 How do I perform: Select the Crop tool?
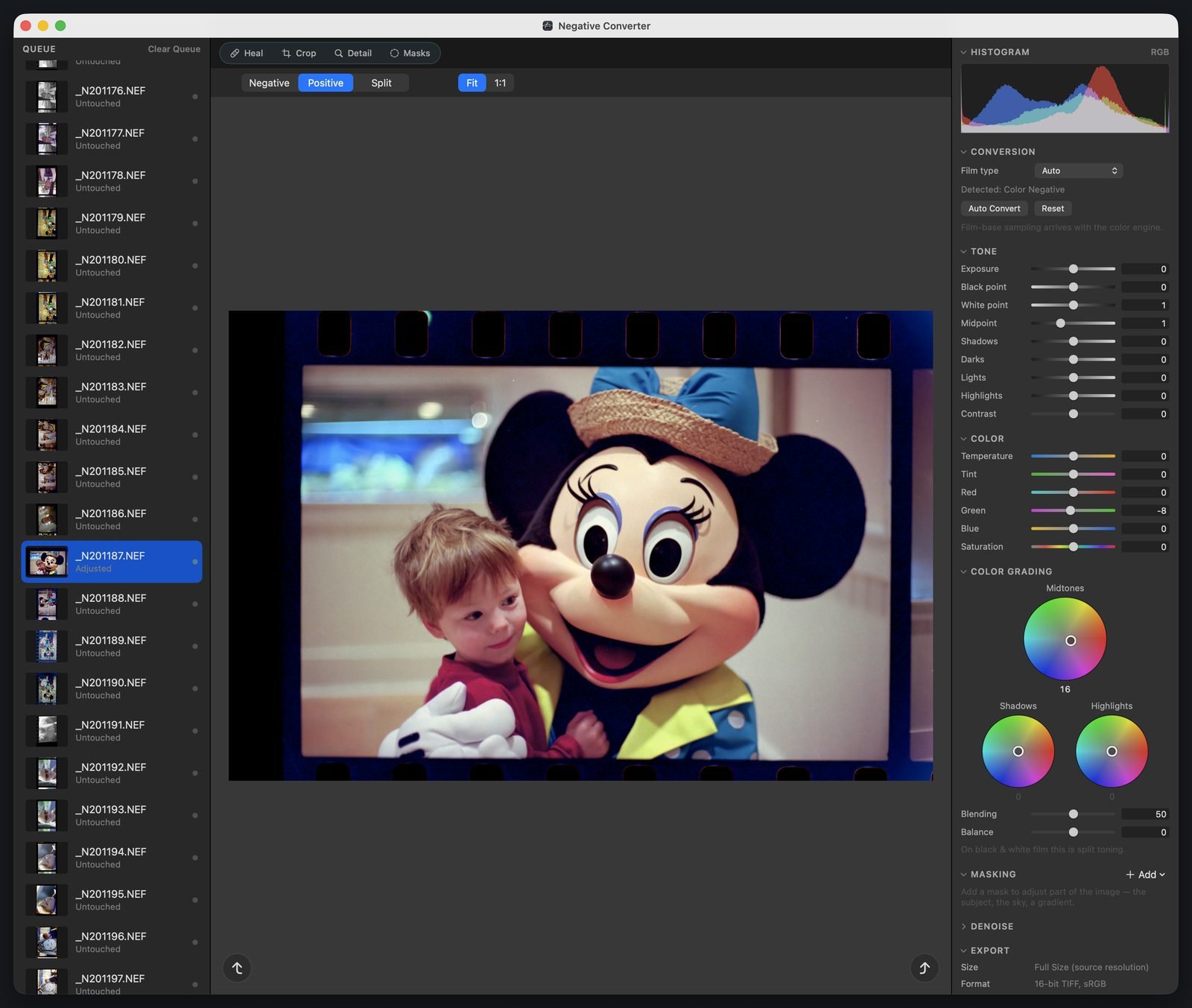(299, 53)
